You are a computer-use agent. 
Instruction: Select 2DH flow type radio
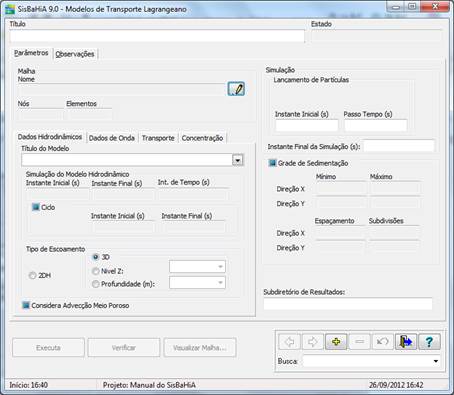[32, 275]
